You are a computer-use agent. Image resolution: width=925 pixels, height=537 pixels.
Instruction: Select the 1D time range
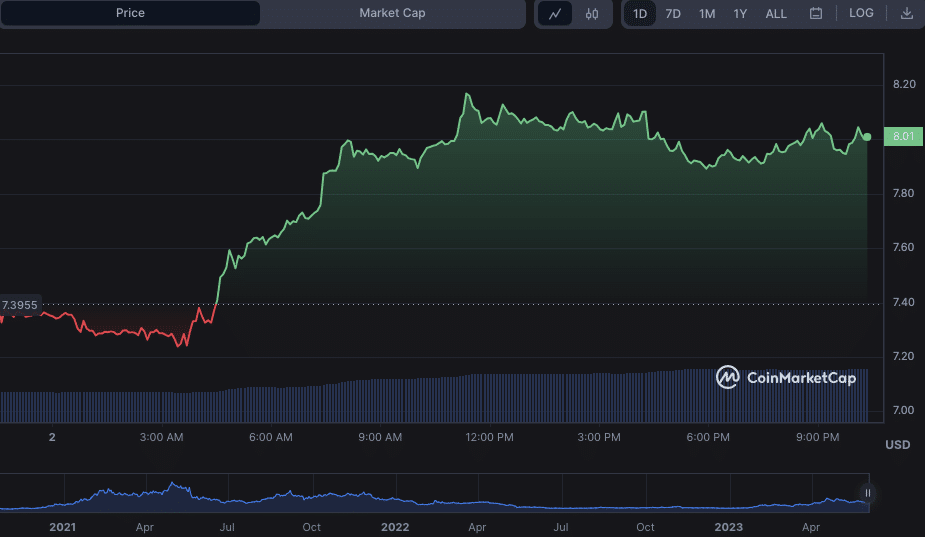click(640, 14)
